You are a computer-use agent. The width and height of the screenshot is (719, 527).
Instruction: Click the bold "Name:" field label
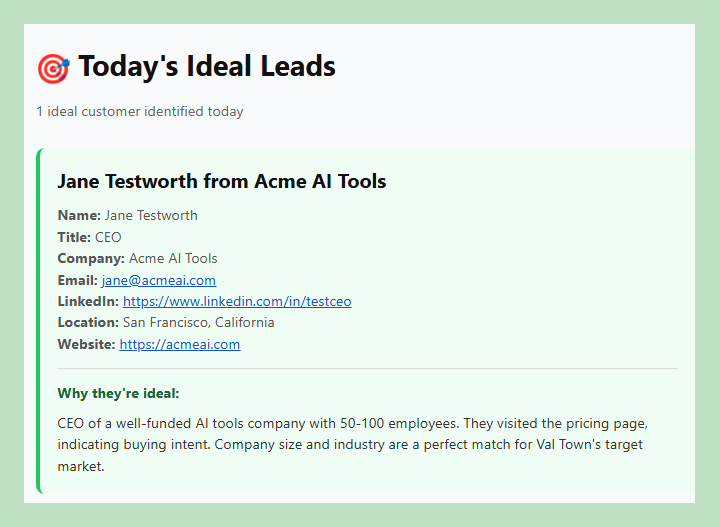79,215
